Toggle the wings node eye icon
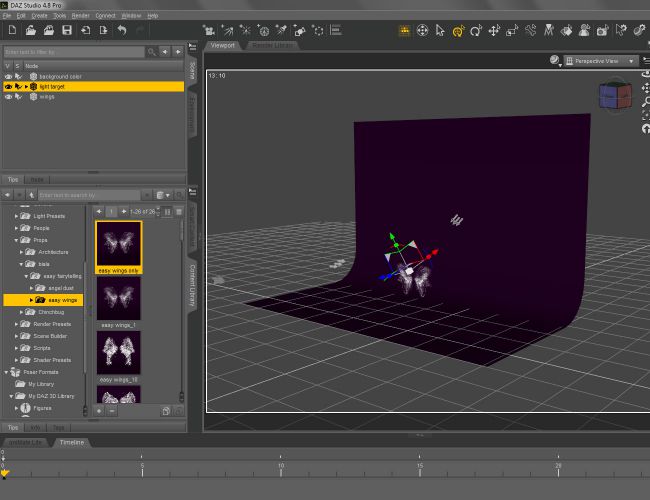 pos(8,98)
